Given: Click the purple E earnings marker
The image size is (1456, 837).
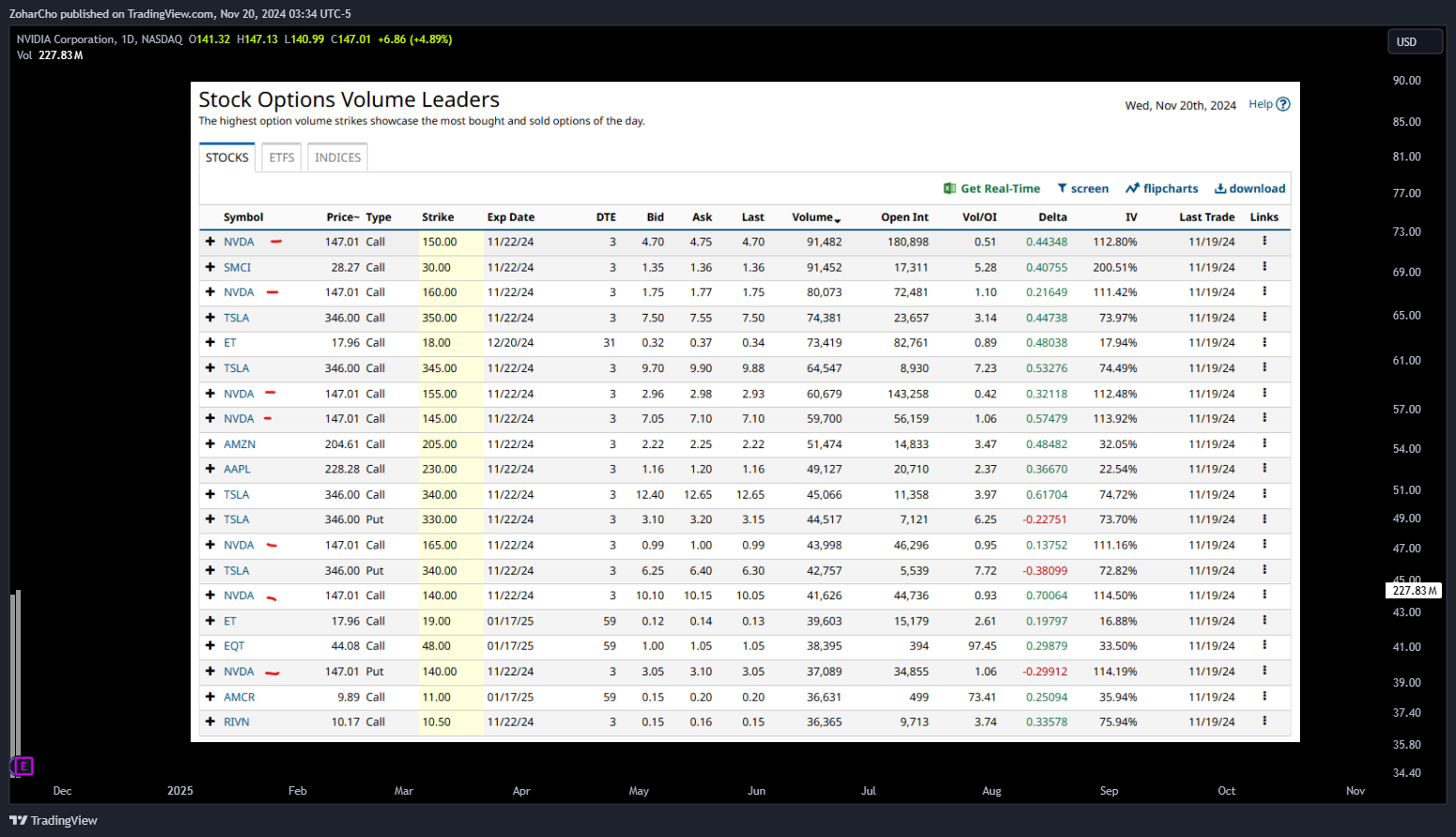Looking at the screenshot, I should coord(23,766).
